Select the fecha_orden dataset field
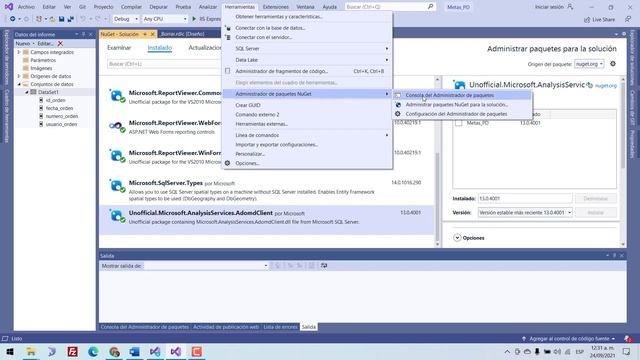Screen dimensions: 640x360 click(x=59, y=108)
